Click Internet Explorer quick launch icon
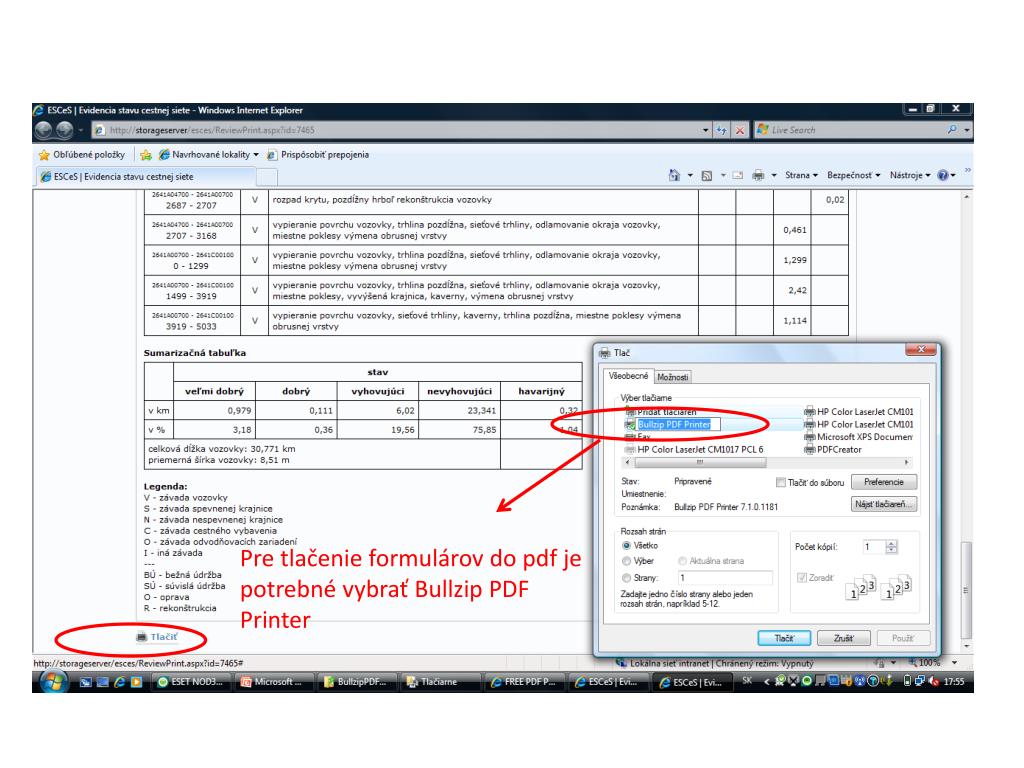This screenshot has height=768, width=1024. coord(120,682)
